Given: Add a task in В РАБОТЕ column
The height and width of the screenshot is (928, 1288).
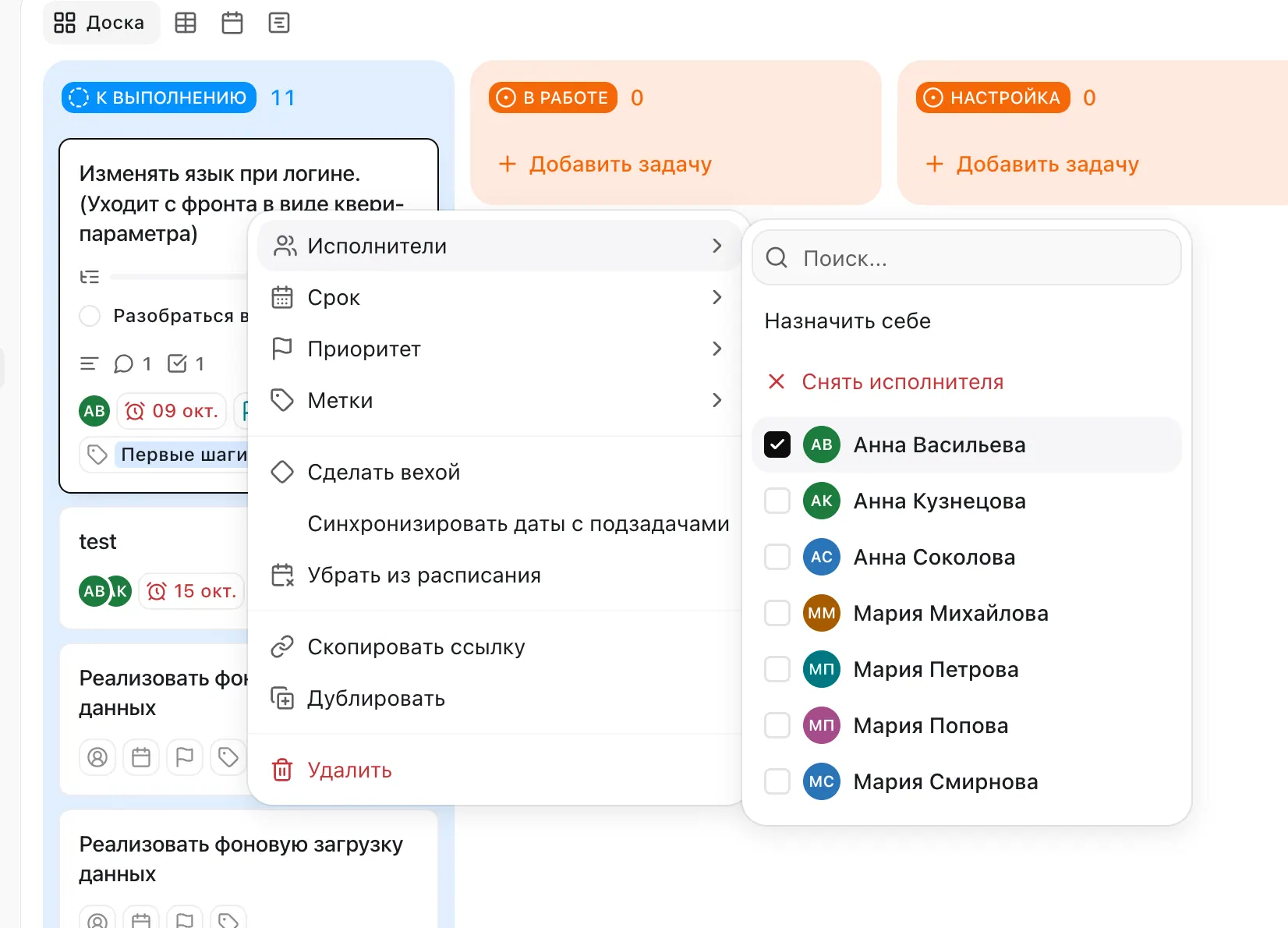Looking at the screenshot, I should pos(605,164).
